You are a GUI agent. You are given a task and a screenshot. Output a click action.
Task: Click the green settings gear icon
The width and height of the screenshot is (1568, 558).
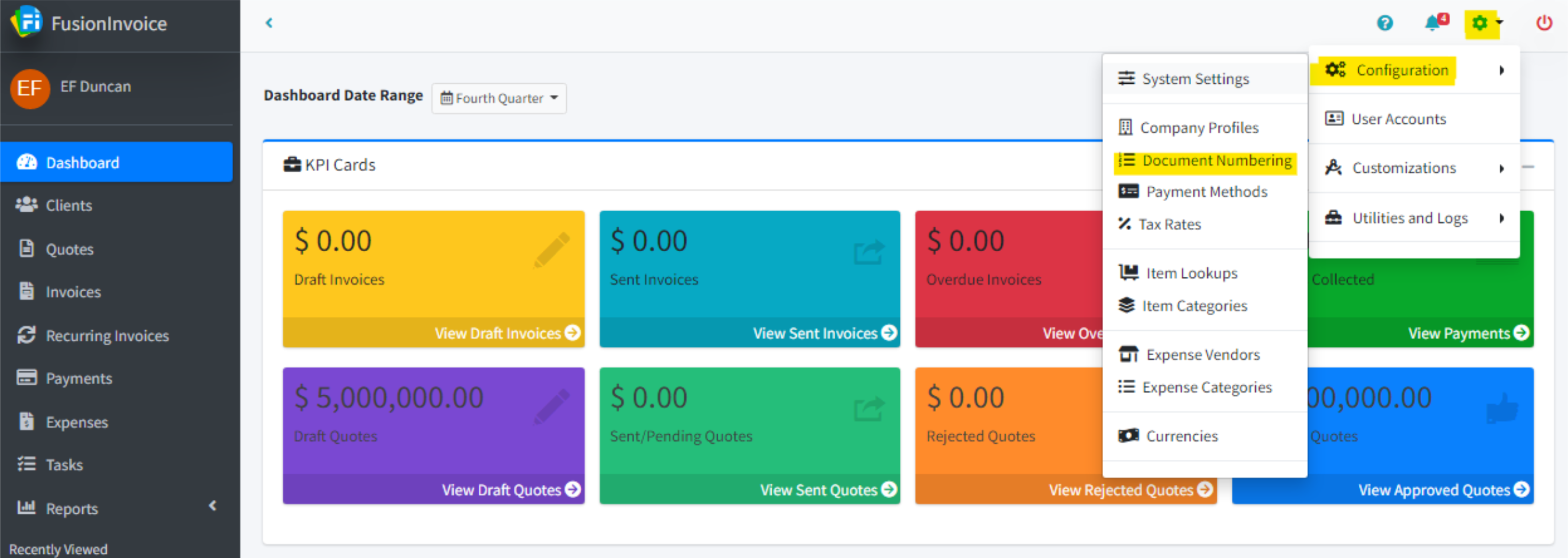point(1480,23)
